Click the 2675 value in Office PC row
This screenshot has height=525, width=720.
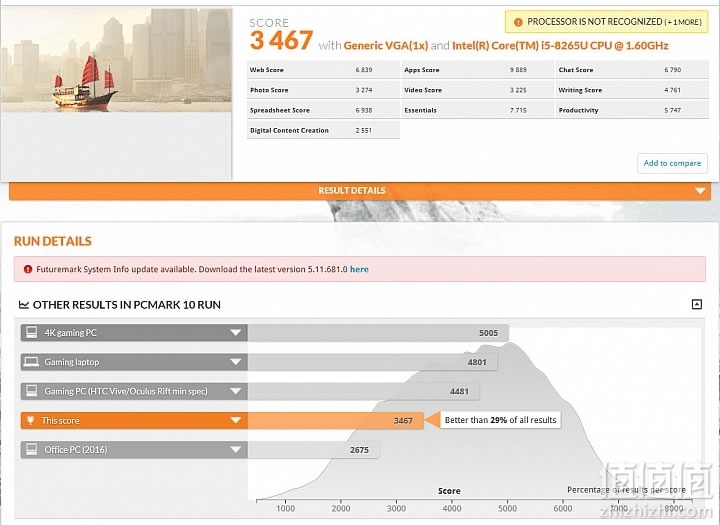(x=359, y=450)
